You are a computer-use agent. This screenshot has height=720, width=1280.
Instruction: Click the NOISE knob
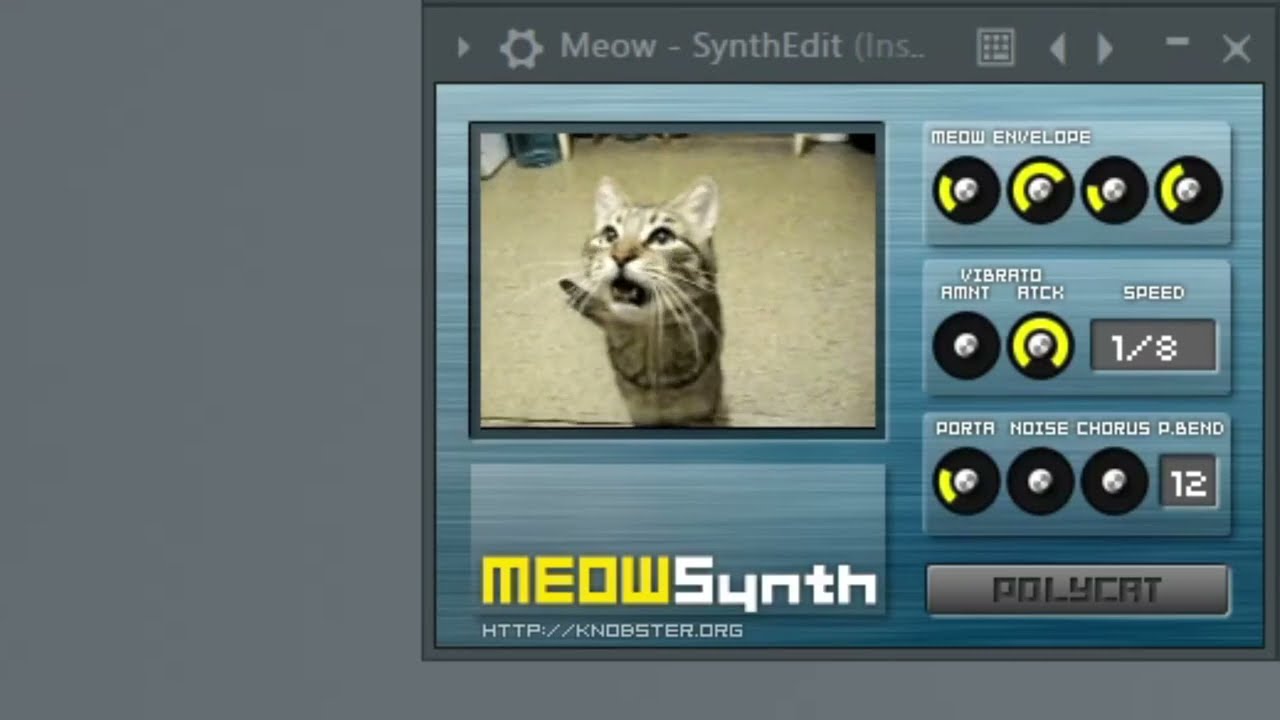coord(1040,482)
